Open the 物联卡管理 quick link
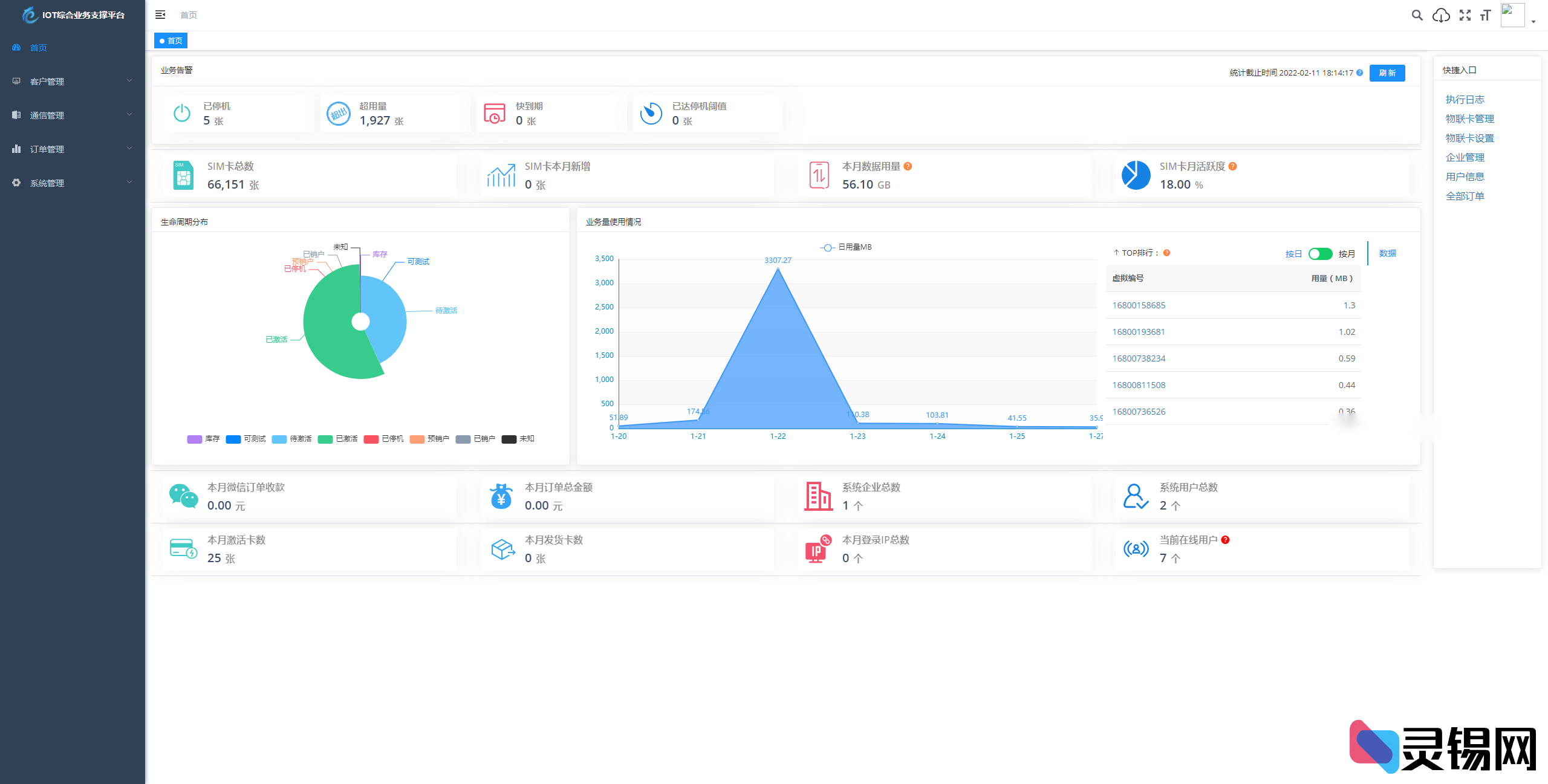The image size is (1548, 784). pyautogui.click(x=1469, y=118)
